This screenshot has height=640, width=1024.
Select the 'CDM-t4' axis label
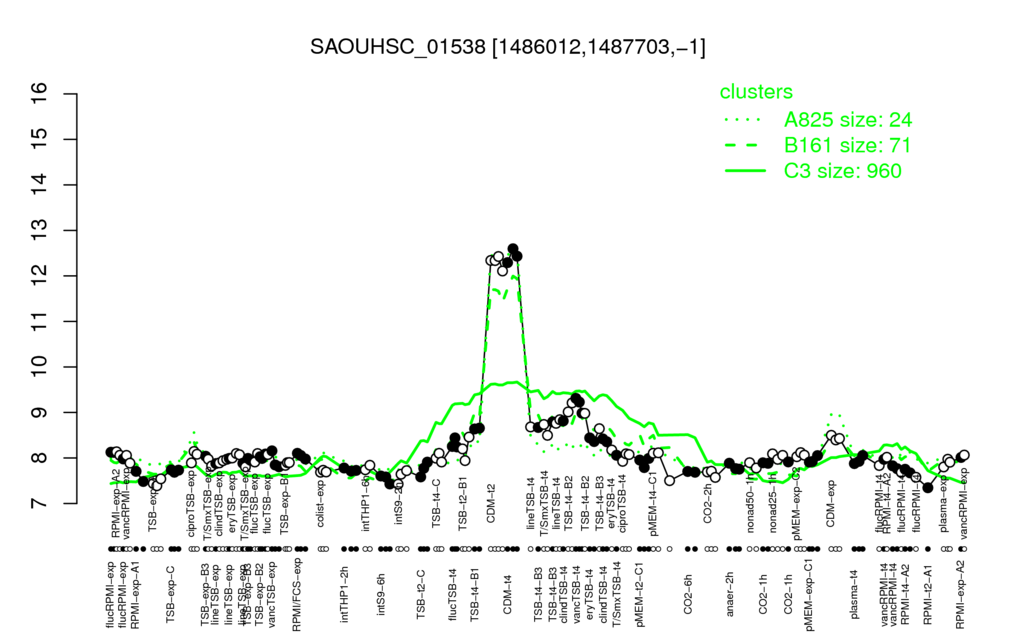[x=507, y=595]
